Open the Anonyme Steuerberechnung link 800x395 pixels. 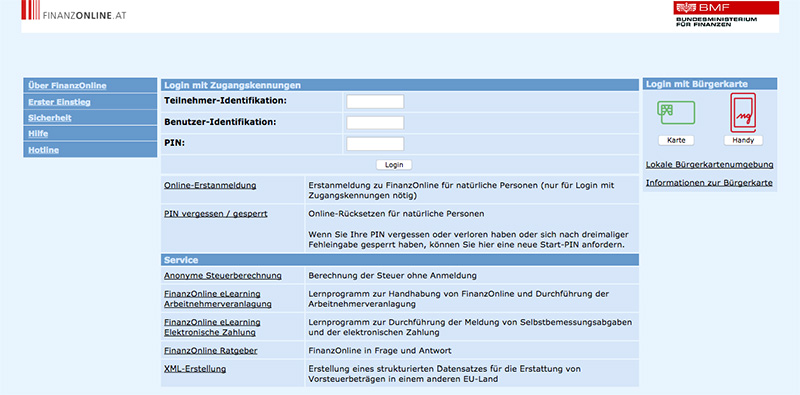click(x=223, y=276)
